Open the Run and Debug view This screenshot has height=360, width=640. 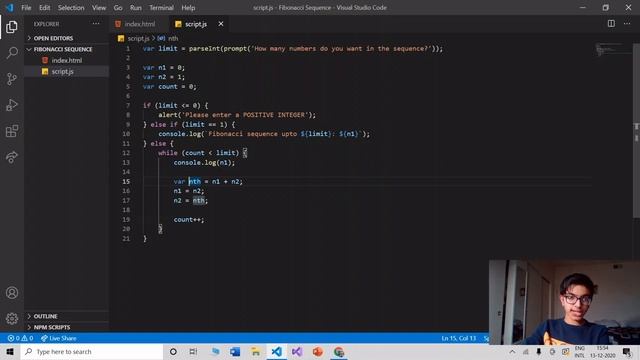tap(12, 105)
